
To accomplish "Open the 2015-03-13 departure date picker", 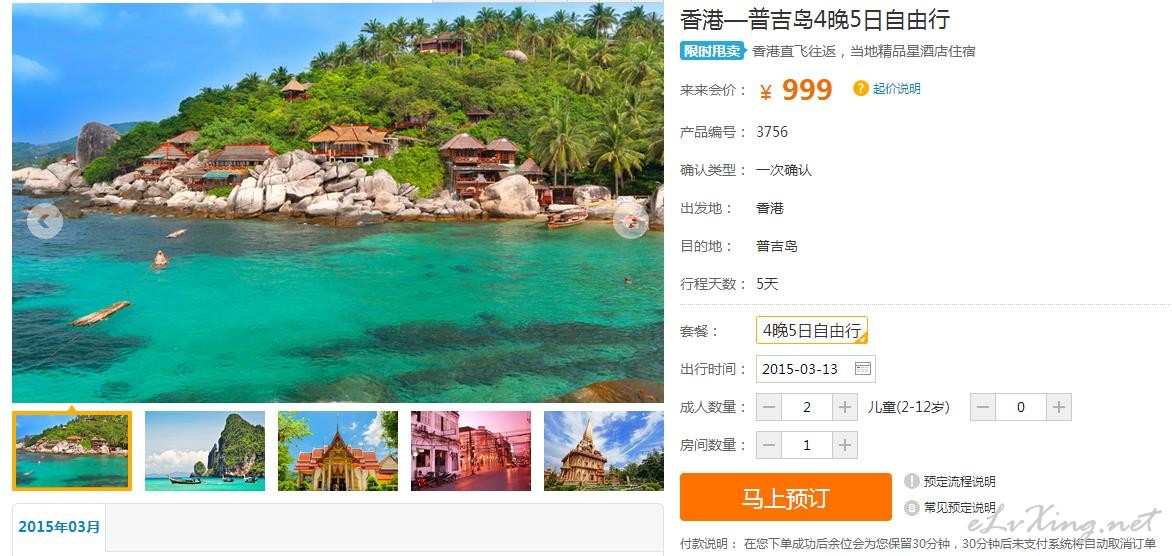I will click(x=815, y=368).
